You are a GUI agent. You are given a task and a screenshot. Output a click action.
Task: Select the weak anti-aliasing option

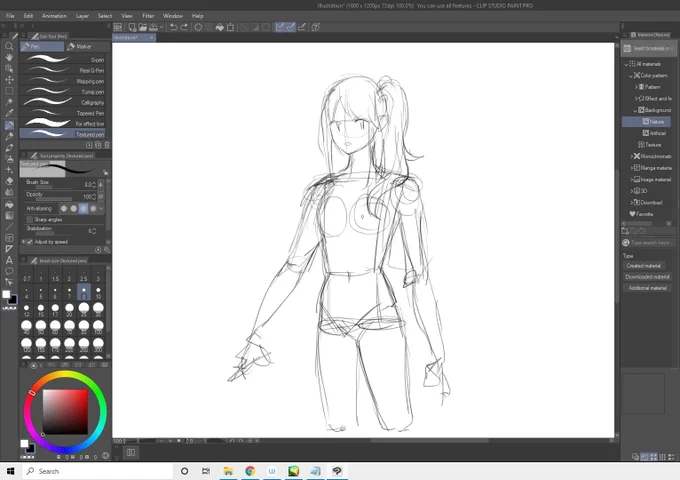coord(74,209)
